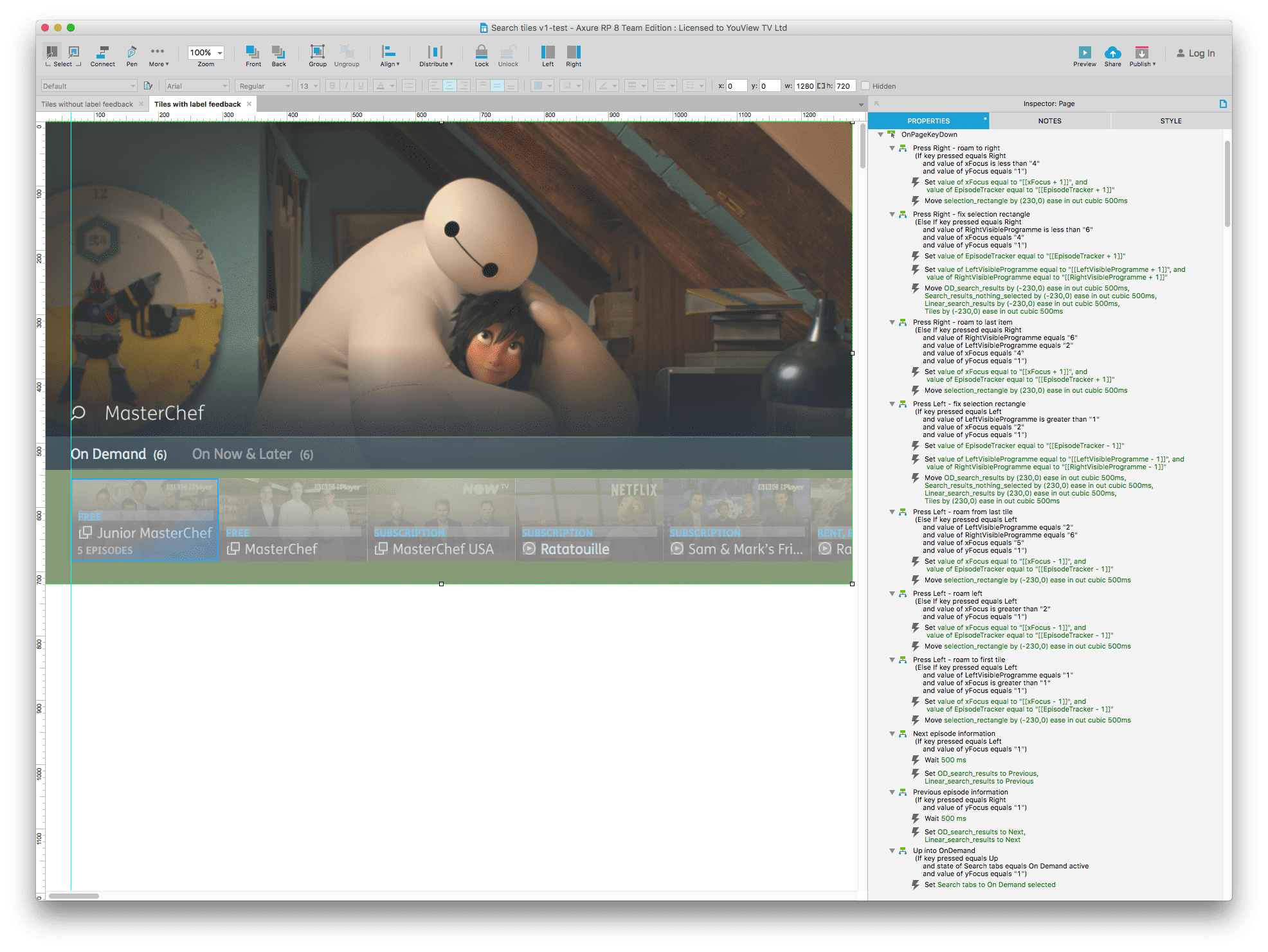
Task: Collapse the Next episode information case
Action: (892, 734)
